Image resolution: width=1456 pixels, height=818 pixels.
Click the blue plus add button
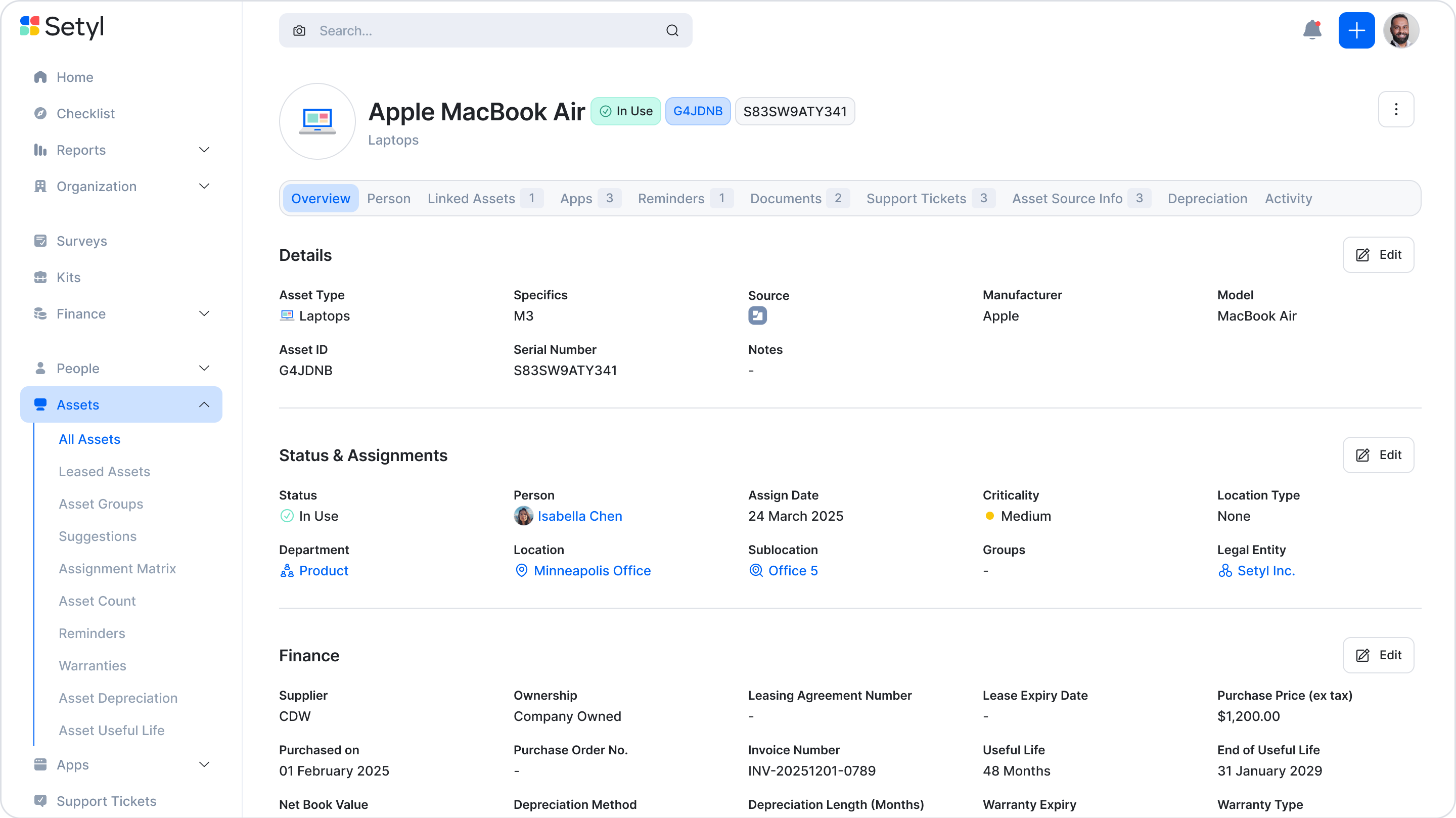1356,30
